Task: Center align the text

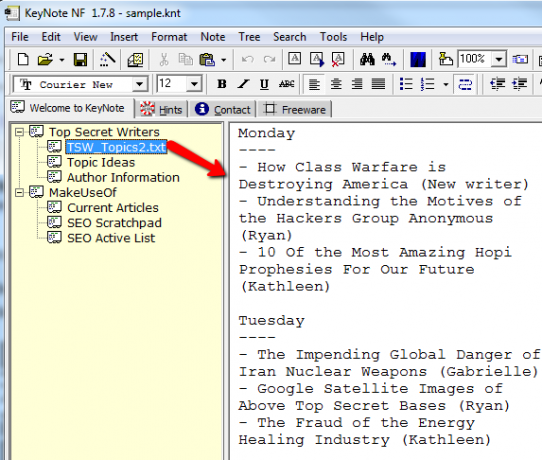Action: click(x=336, y=84)
